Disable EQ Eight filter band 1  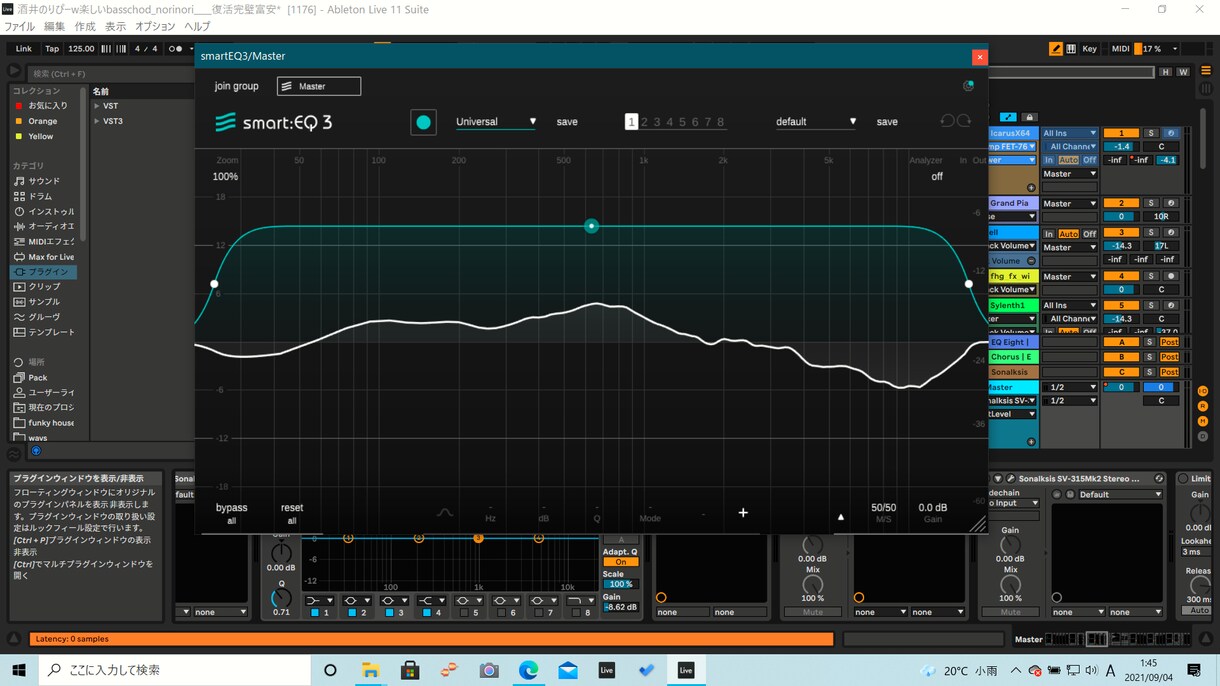coord(314,612)
